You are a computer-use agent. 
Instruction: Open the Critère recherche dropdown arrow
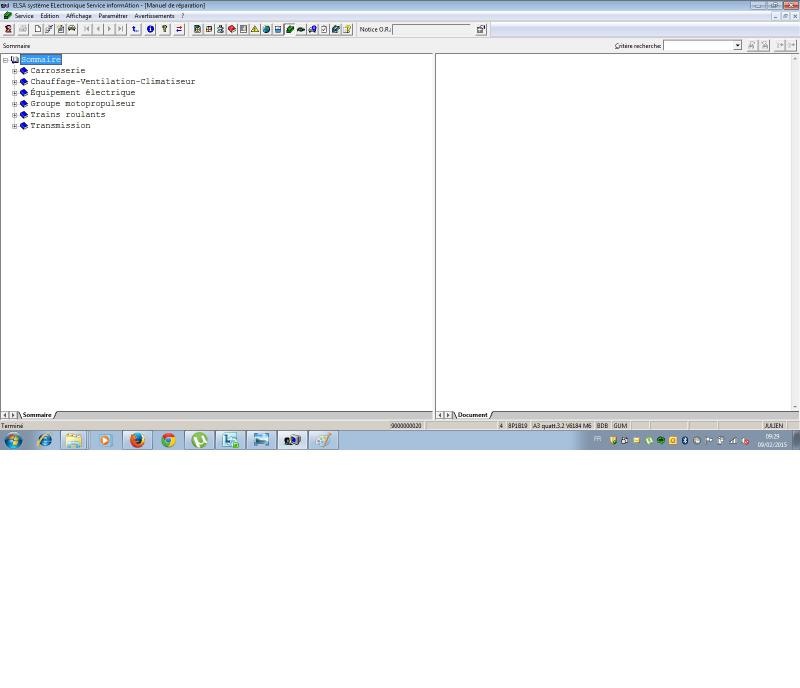click(x=737, y=45)
